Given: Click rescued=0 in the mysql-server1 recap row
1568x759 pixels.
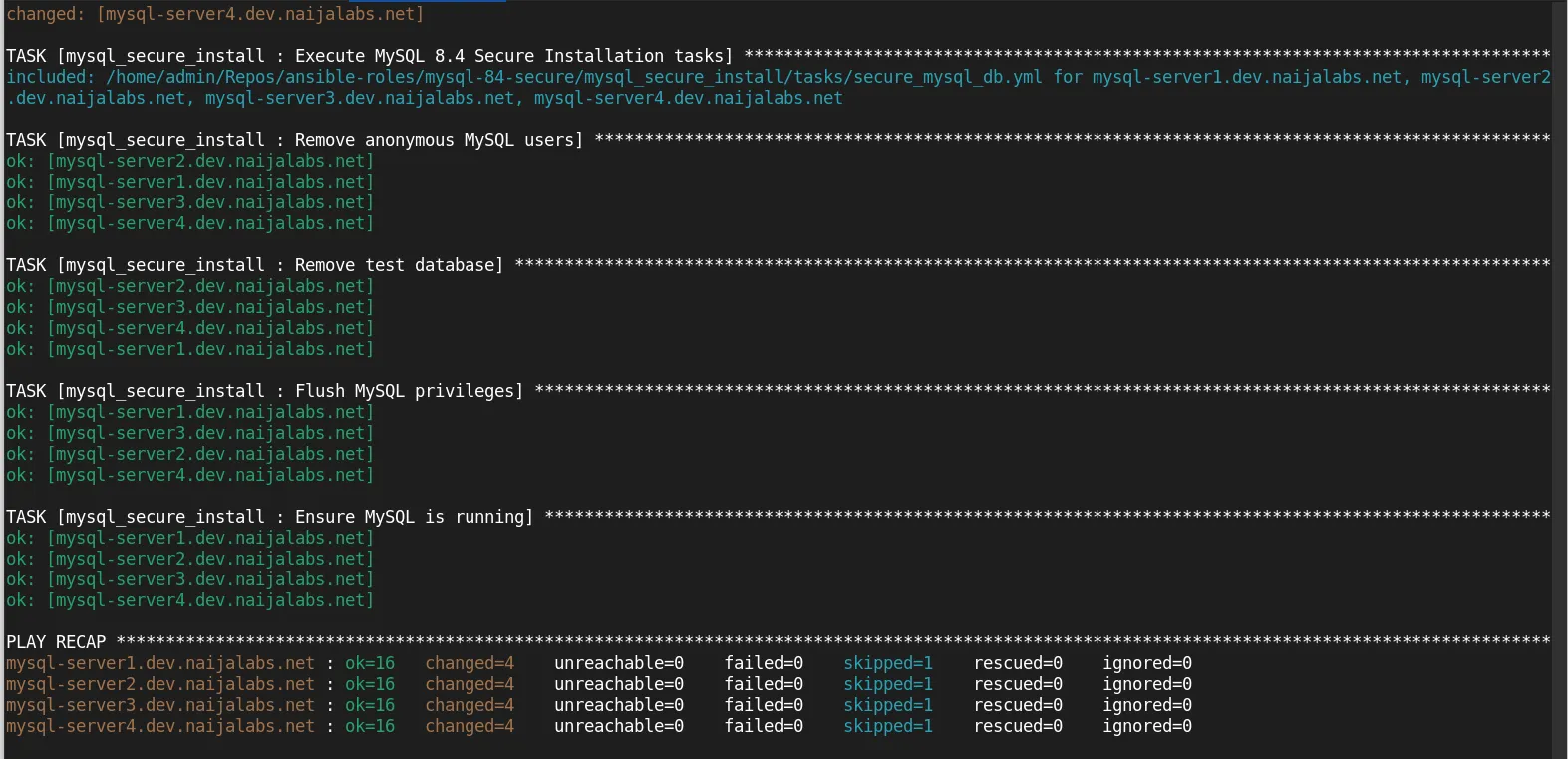Looking at the screenshot, I should coord(1018,663).
